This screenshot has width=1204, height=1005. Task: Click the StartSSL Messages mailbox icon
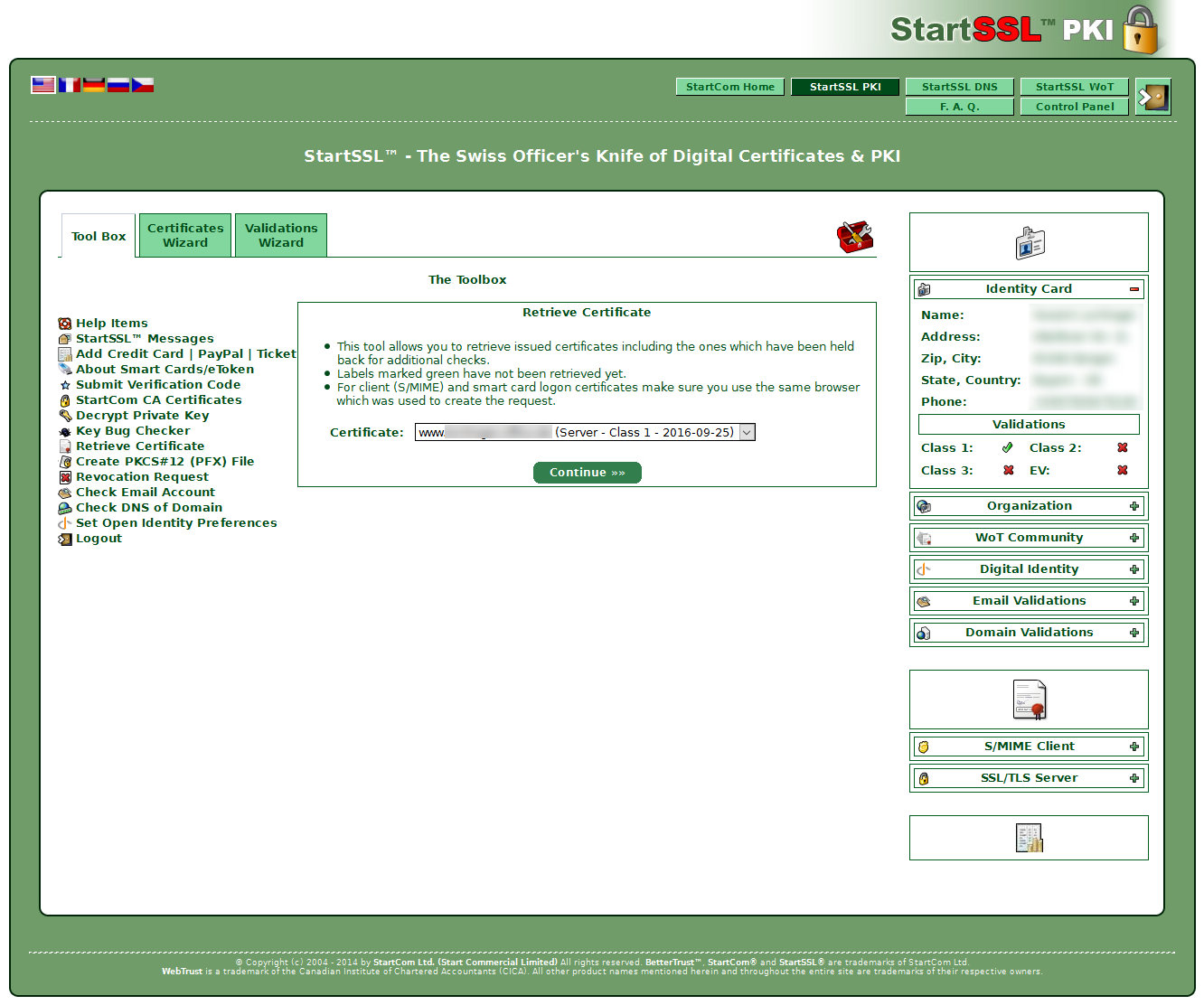coord(65,339)
